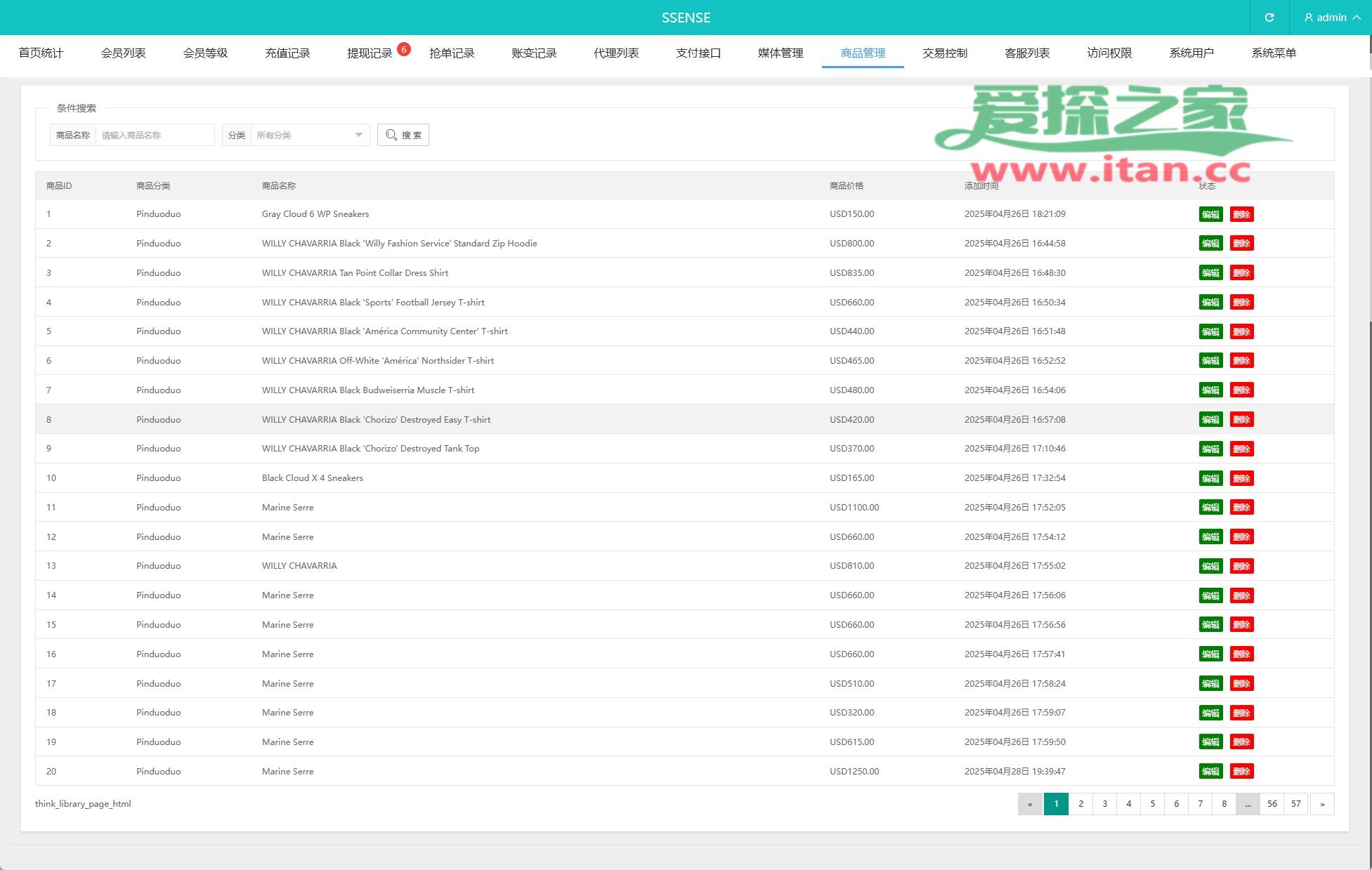Delete the Chorizo Destroyed Tank Top row

pyautogui.click(x=1241, y=449)
